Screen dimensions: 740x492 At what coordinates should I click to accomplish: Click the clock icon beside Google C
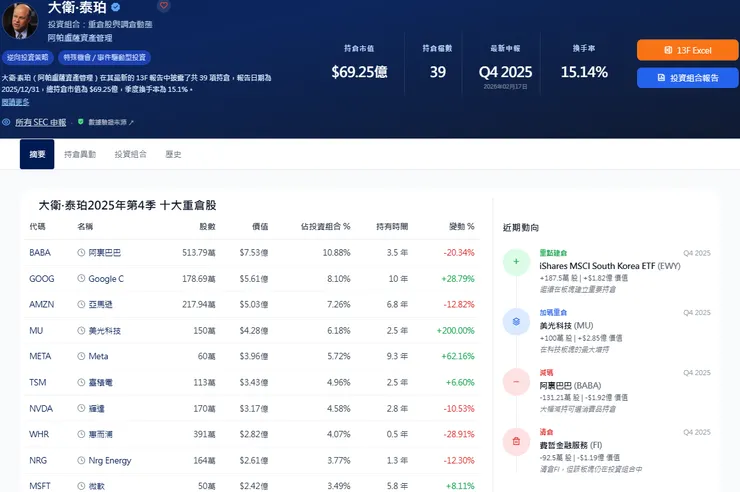click(x=81, y=278)
